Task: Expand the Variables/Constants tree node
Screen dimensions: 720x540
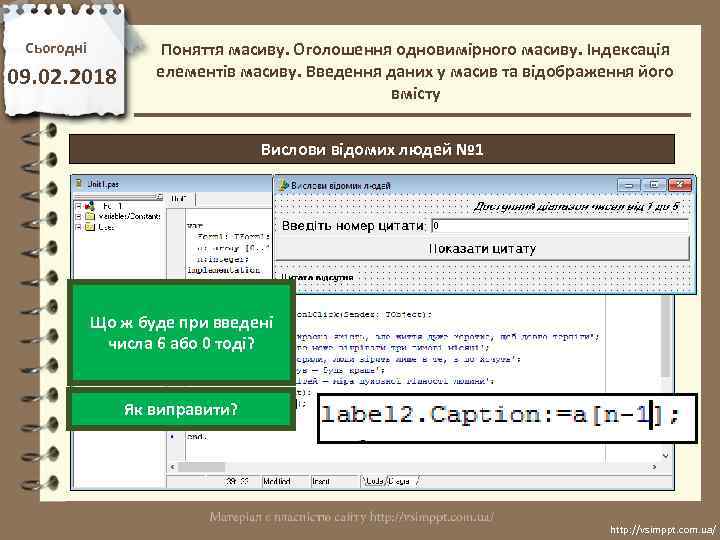Action: 78,216
